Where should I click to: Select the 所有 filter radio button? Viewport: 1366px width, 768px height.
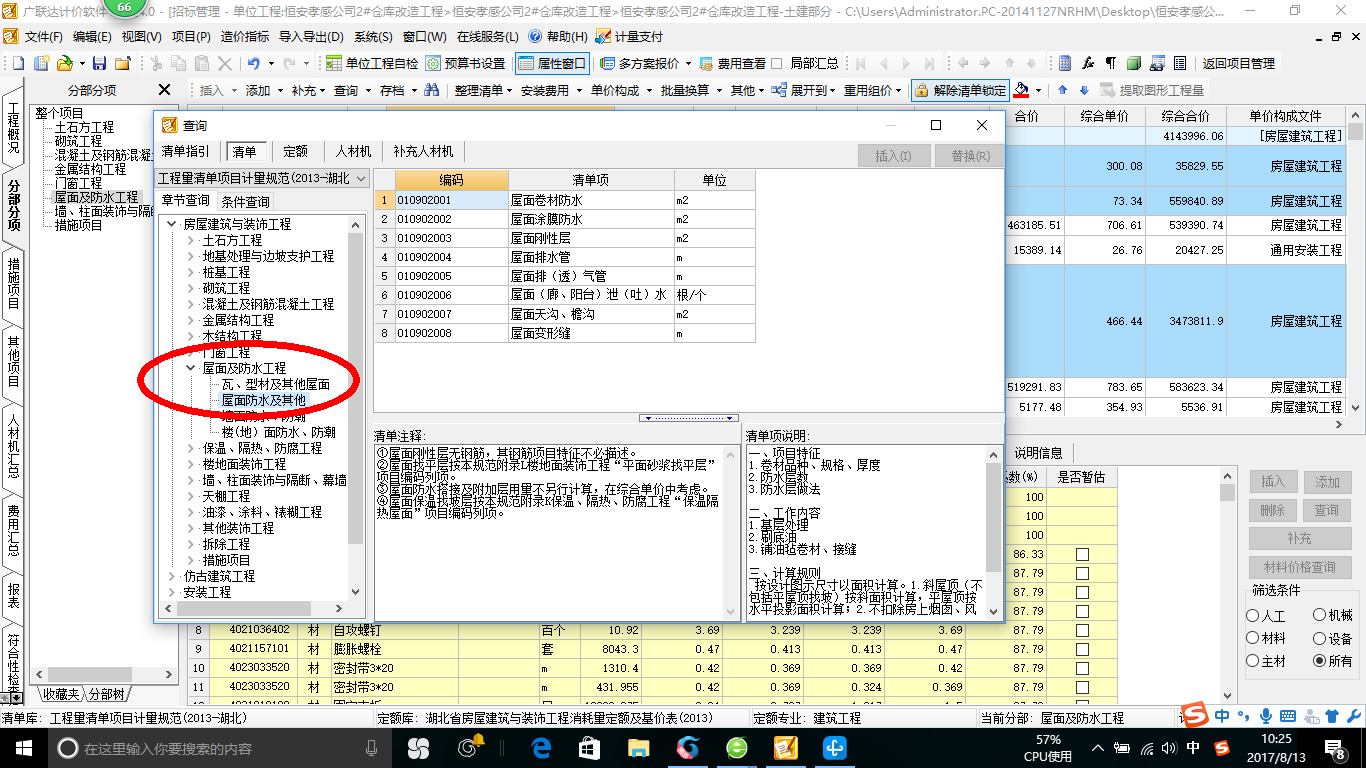click(x=1320, y=661)
